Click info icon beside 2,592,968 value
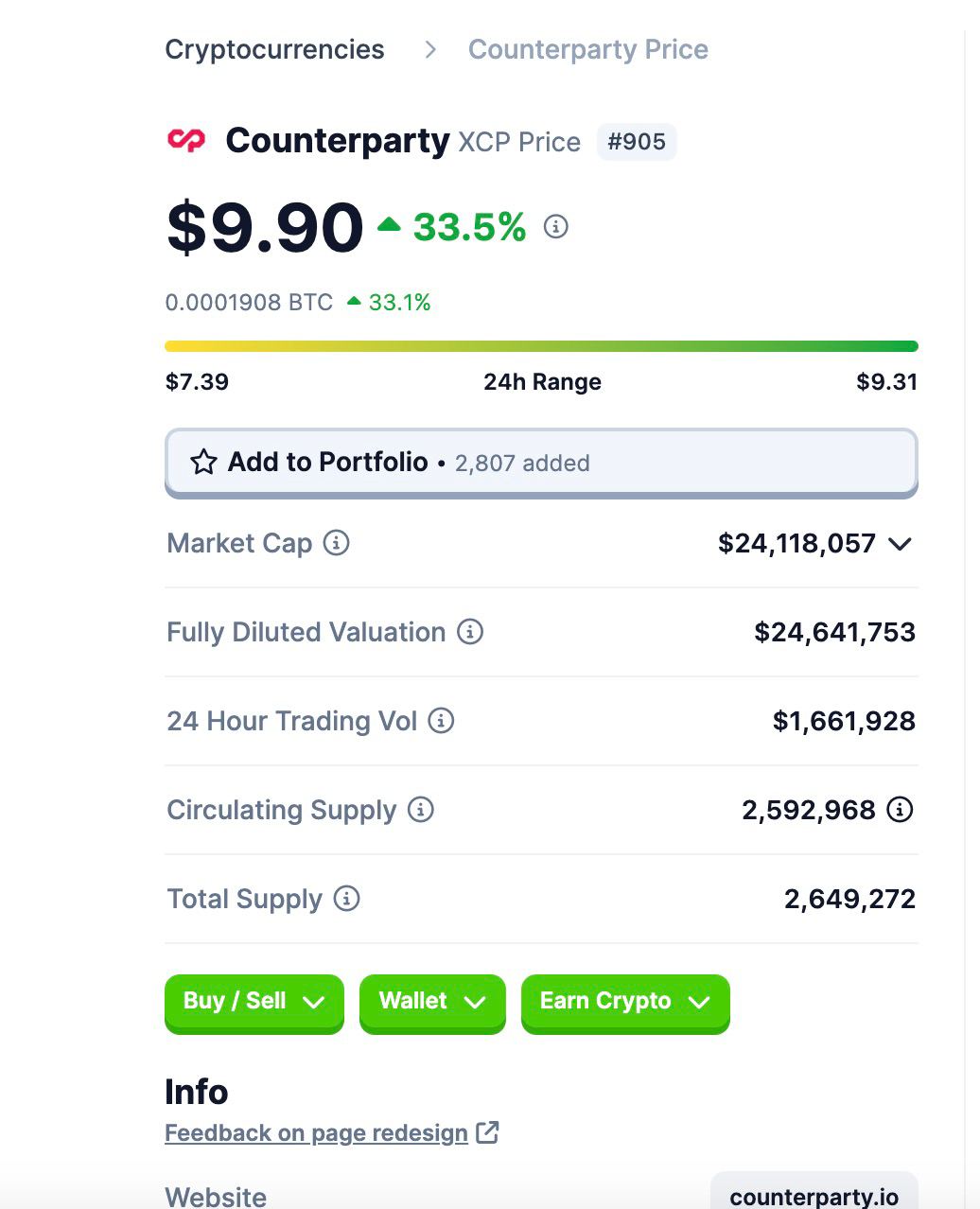980x1209 pixels. coord(901,810)
